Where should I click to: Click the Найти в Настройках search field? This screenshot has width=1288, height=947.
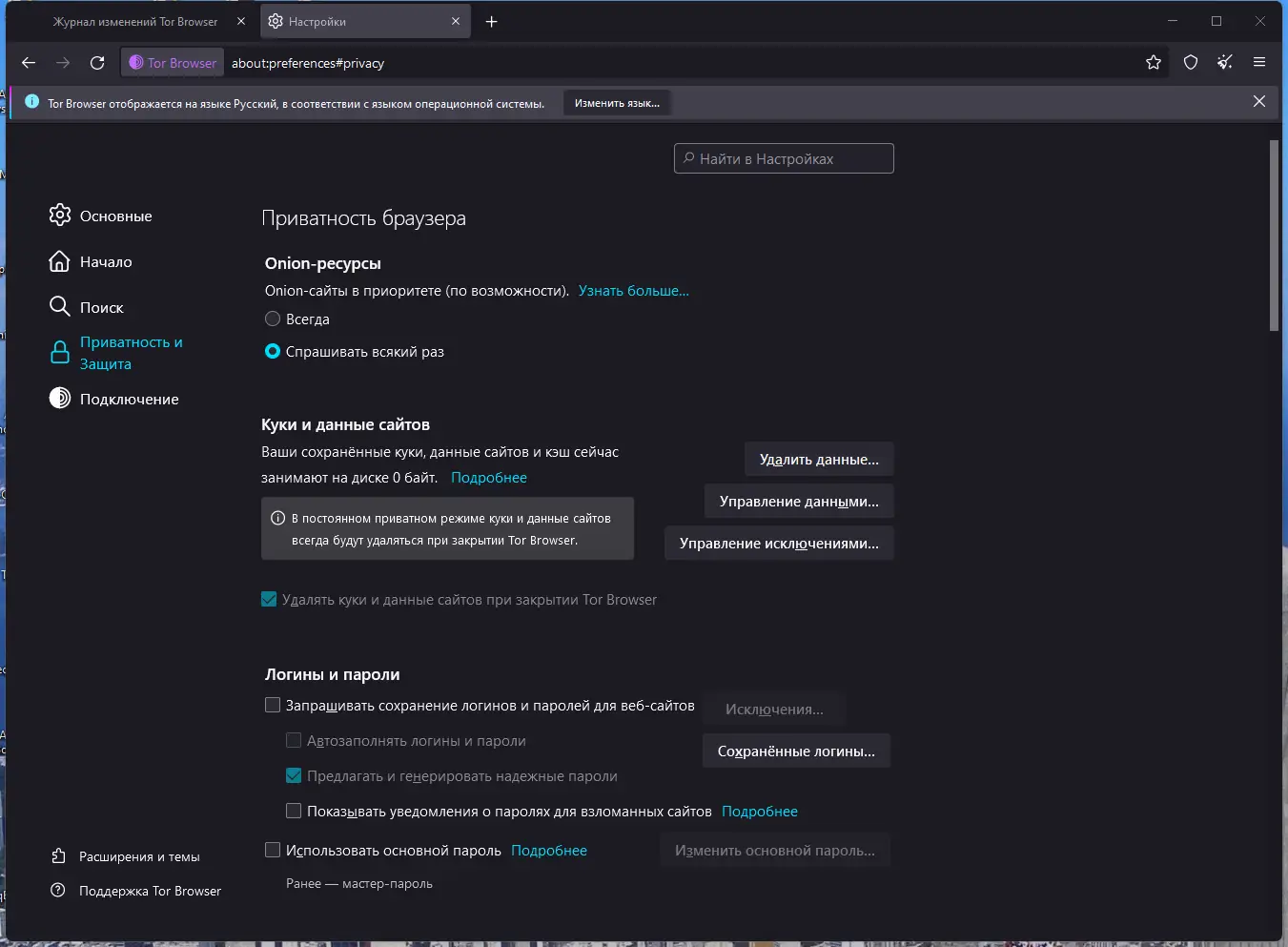coord(784,158)
